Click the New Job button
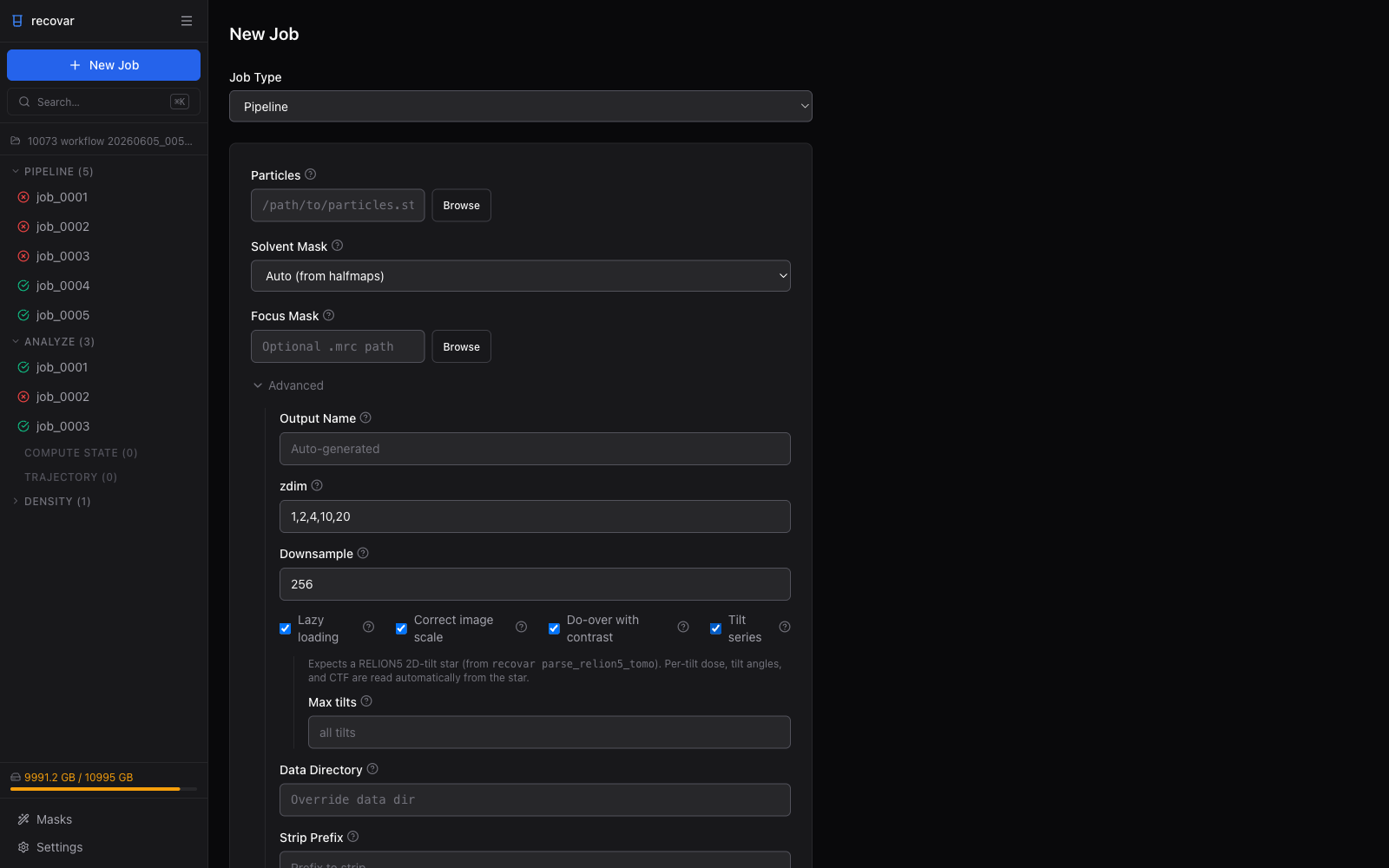This screenshot has width=1389, height=868. 103,65
